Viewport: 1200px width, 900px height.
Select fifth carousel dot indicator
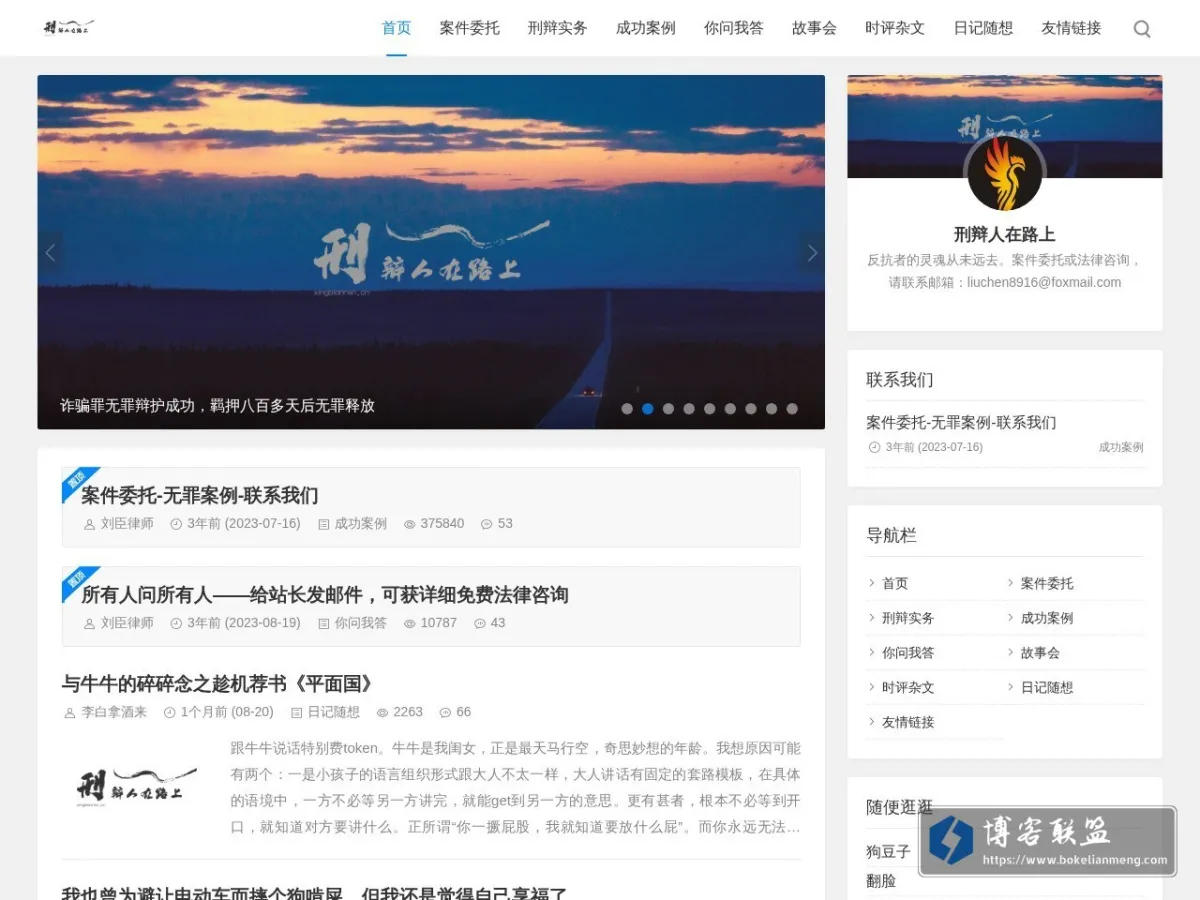click(709, 409)
